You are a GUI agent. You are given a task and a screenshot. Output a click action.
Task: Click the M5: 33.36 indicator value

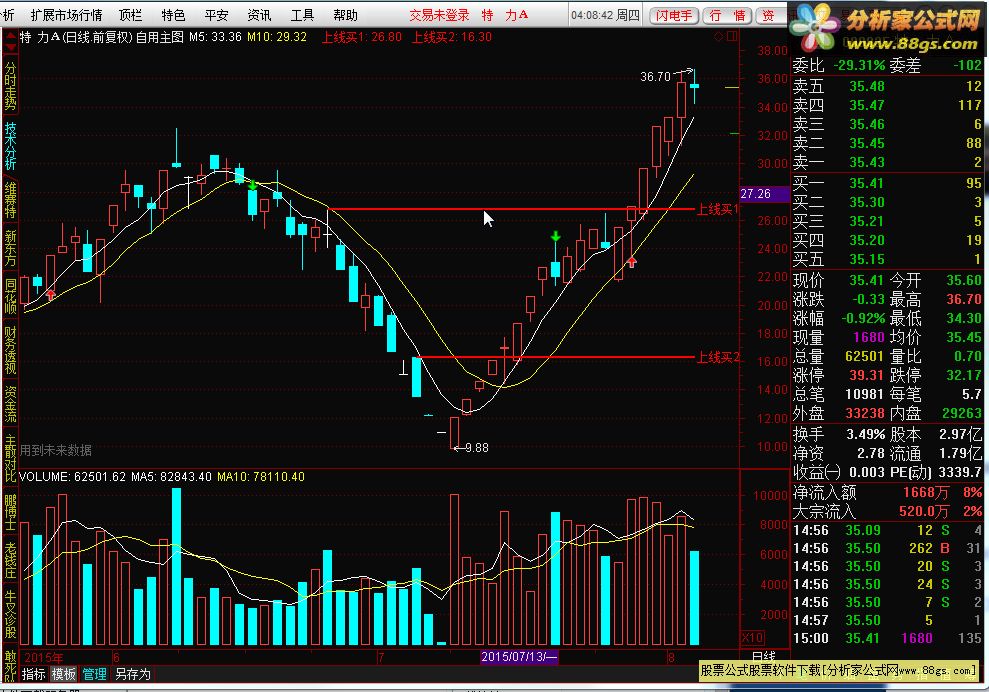click(214, 37)
